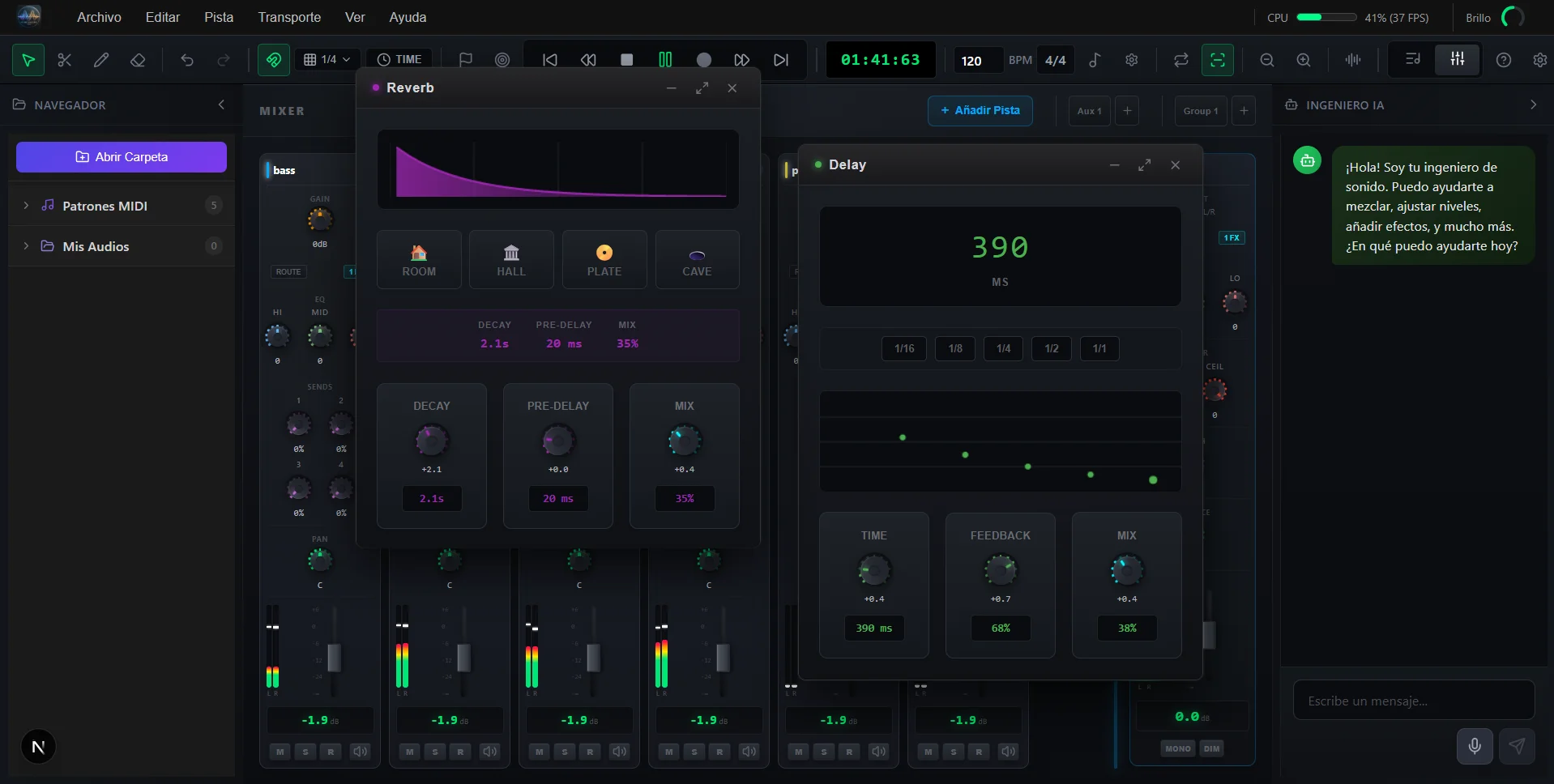Toggle the MONO button on master
This screenshot has height=784, width=1554.
pyautogui.click(x=1177, y=748)
